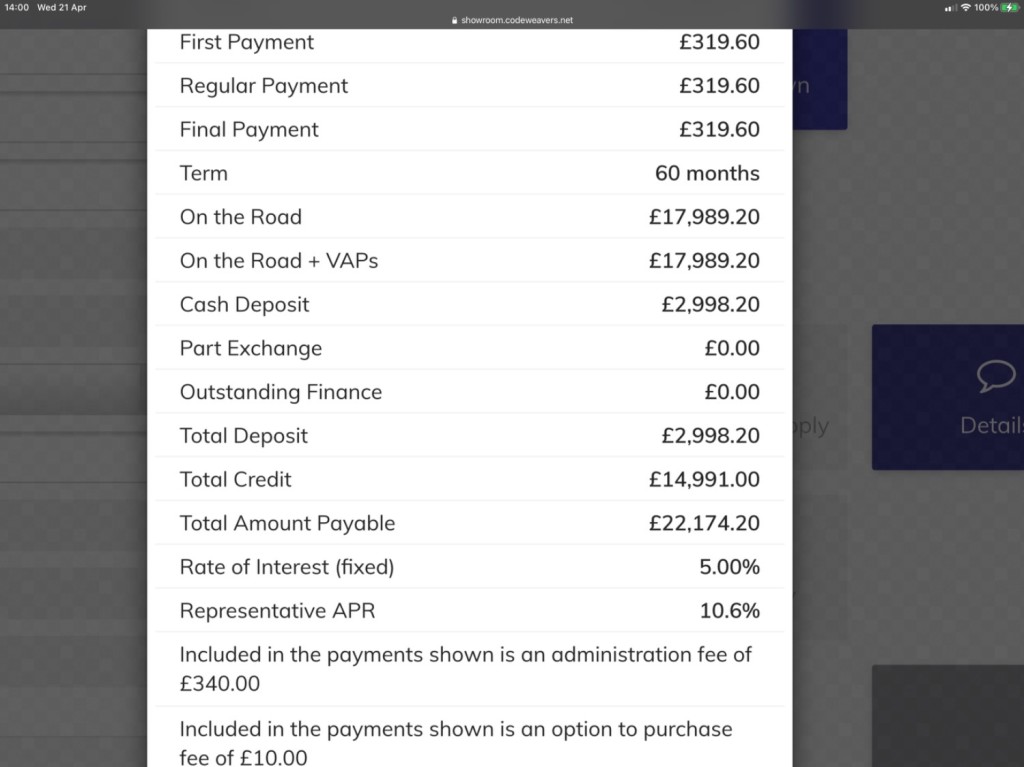
Task: Select the Details button label
Action: [991, 425]
